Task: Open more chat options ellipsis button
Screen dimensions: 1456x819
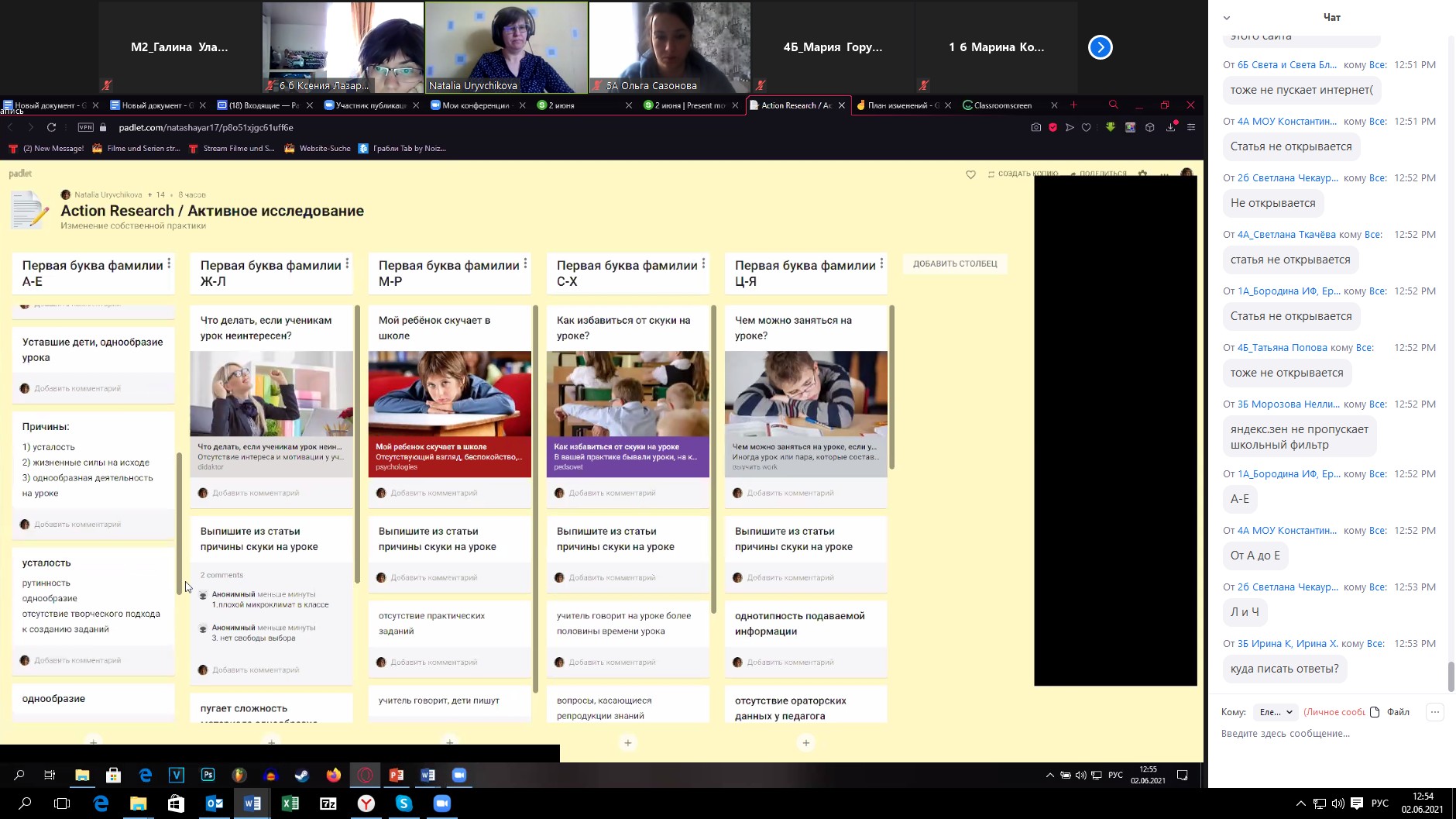Action: click(1434, 712)
